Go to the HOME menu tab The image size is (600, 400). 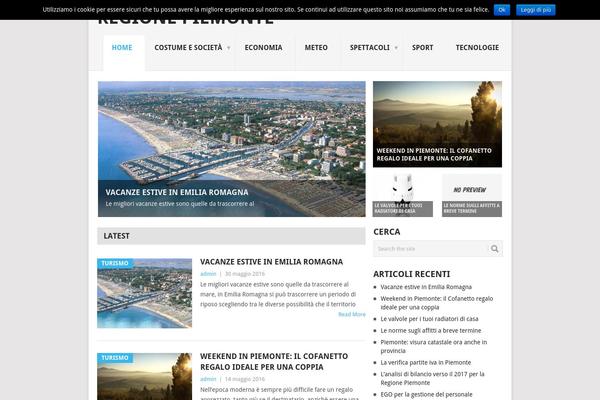coord(122,48)
